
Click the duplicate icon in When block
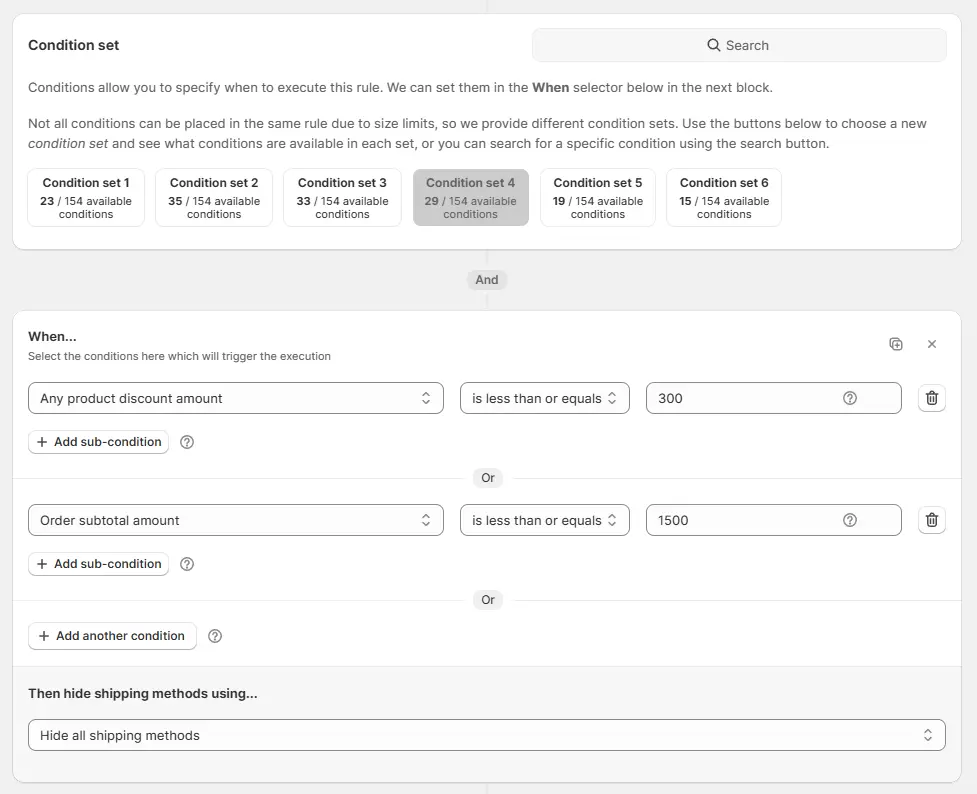896,344
